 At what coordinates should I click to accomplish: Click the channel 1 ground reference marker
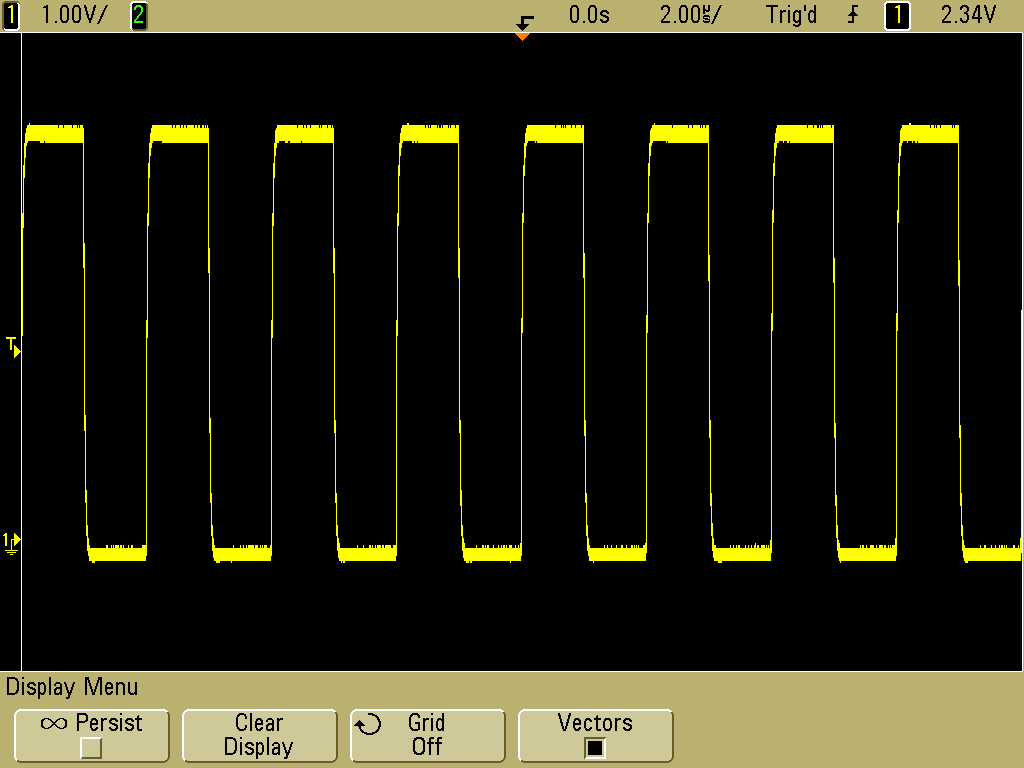pyautogui.click(x=11, y=543)
